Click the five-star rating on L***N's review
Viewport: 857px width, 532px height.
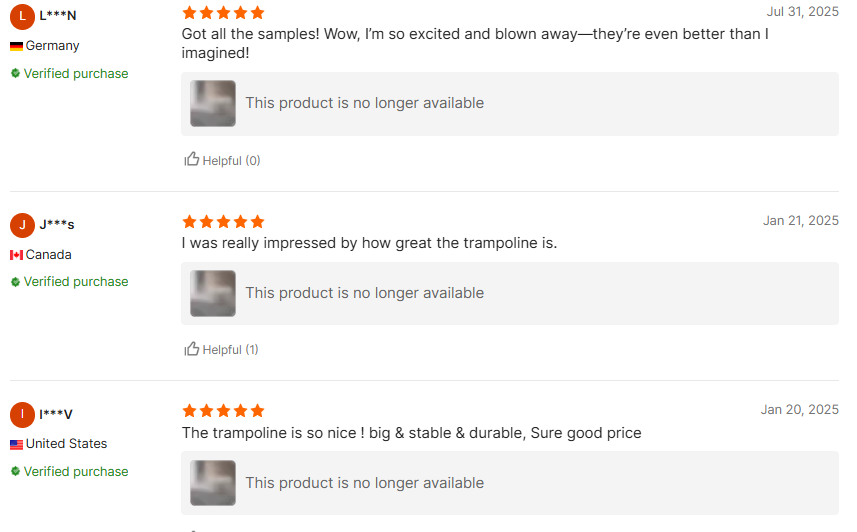point(223,13)
